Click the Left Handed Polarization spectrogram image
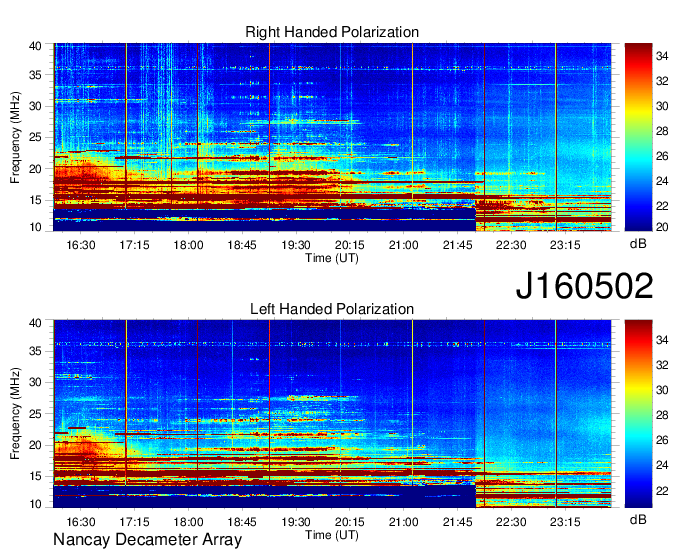 click(x=332, y=414)
